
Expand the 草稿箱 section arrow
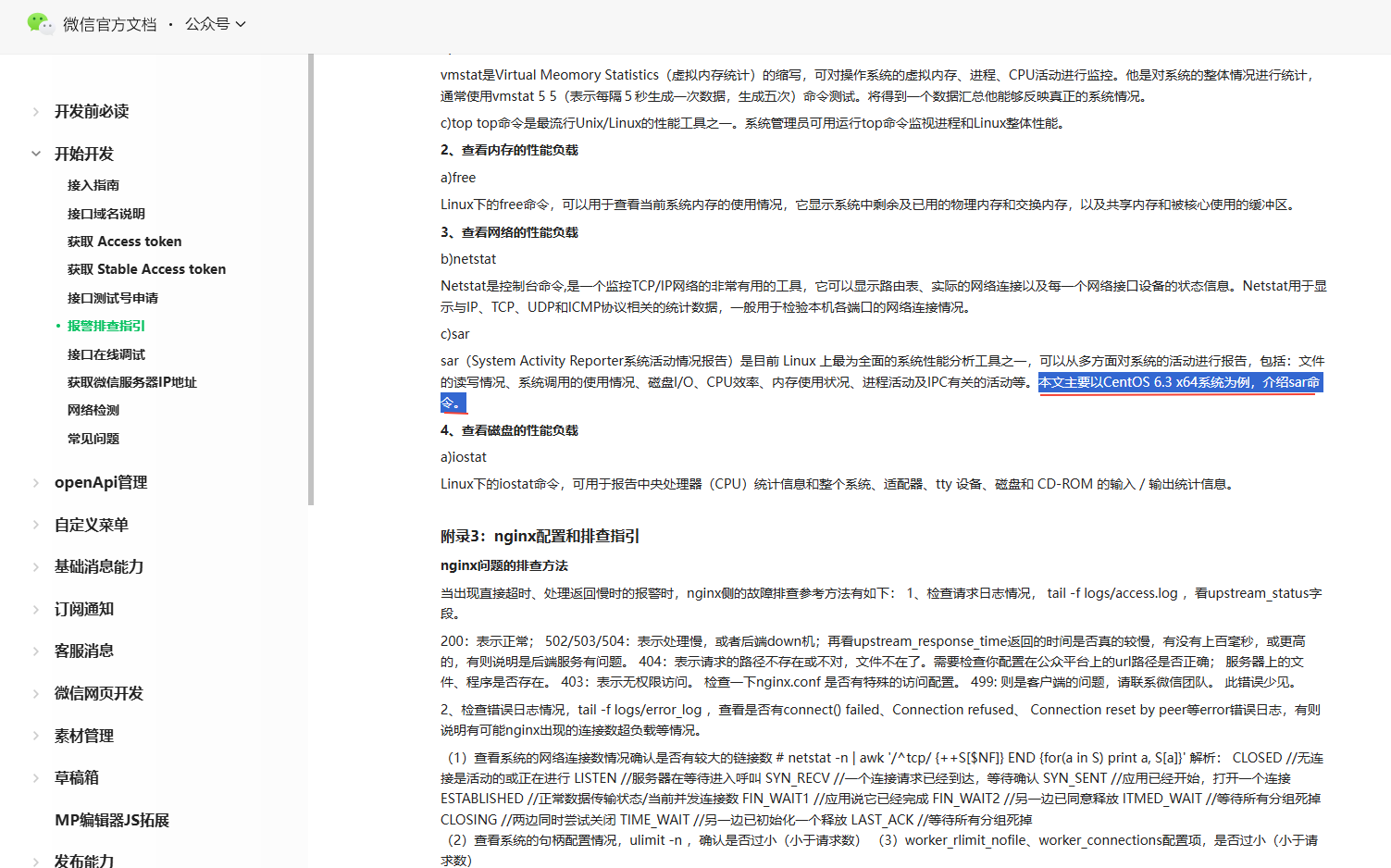pyautogui.click(x=36, y=778)
